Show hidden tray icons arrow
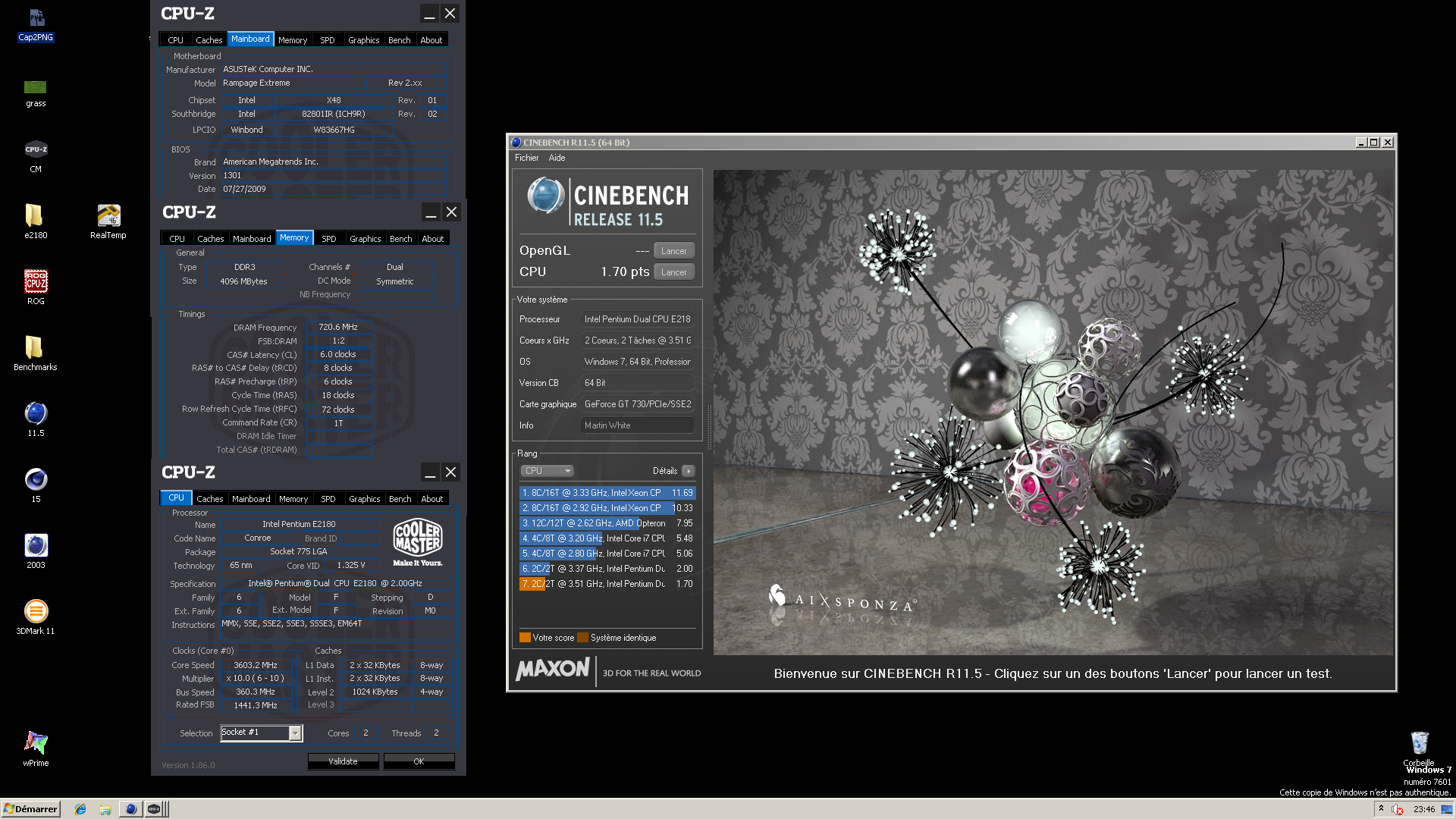Image resolution: width=1456 pixels, height=819 pixels. pos(1381,808)
